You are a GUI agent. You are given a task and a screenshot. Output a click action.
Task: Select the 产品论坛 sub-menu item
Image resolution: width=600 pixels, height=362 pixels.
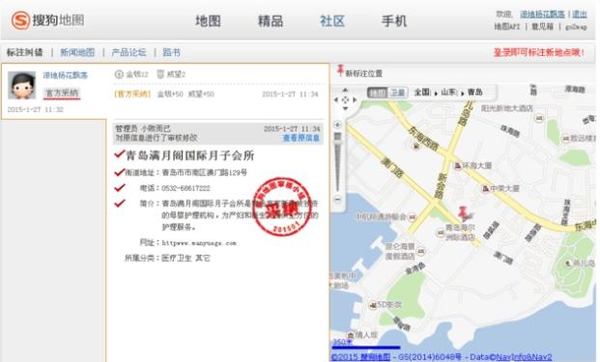[129, 52]
